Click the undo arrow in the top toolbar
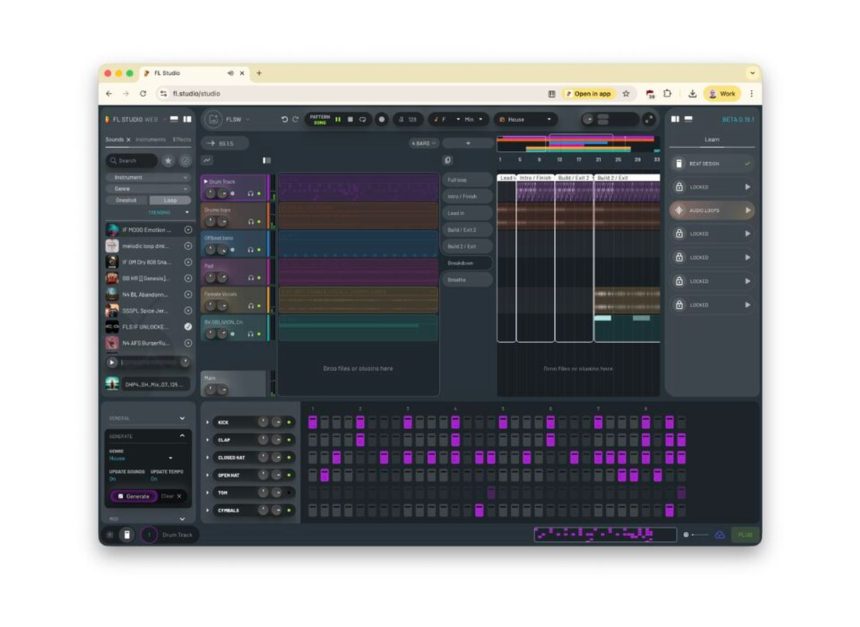This screenshot has width=860, height=627. (284, 119)
